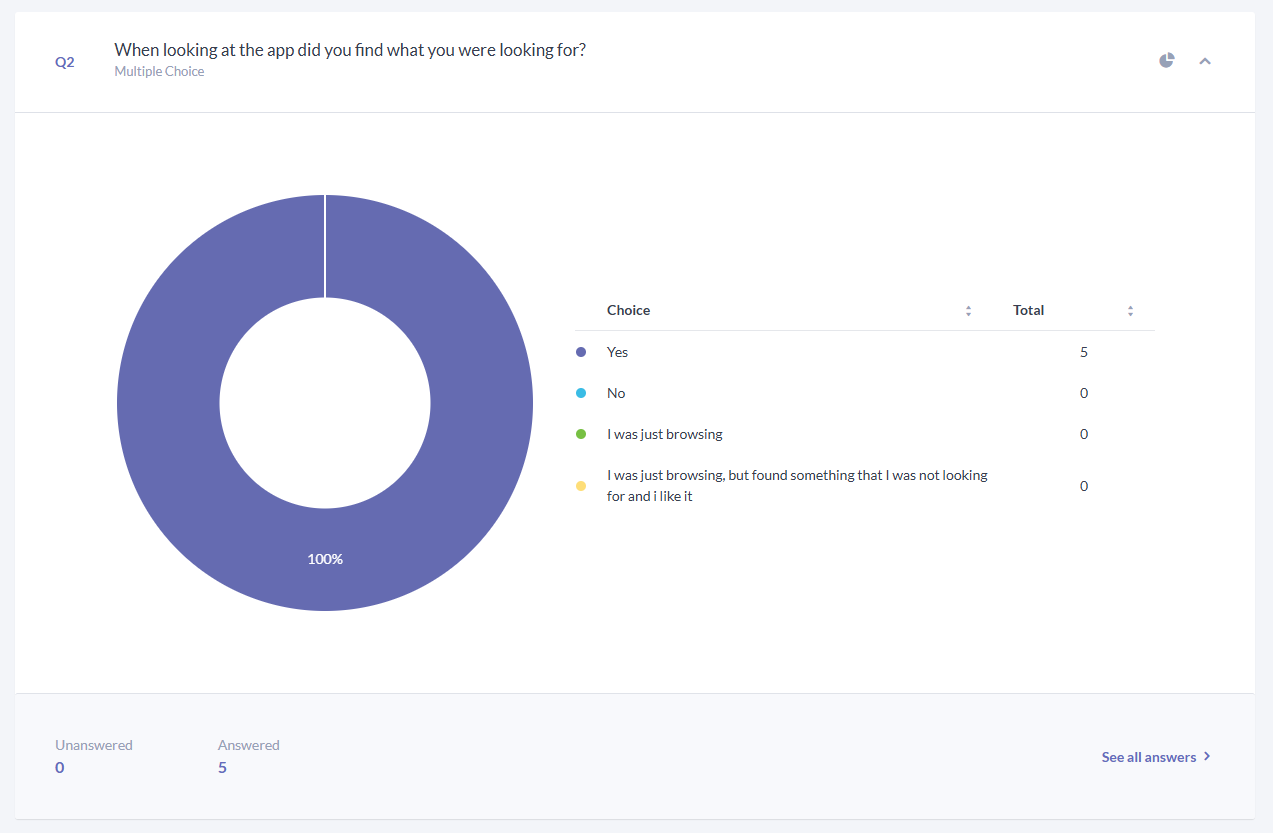
Task: Click the Total column header
Action: click(x=1028, y=310)
